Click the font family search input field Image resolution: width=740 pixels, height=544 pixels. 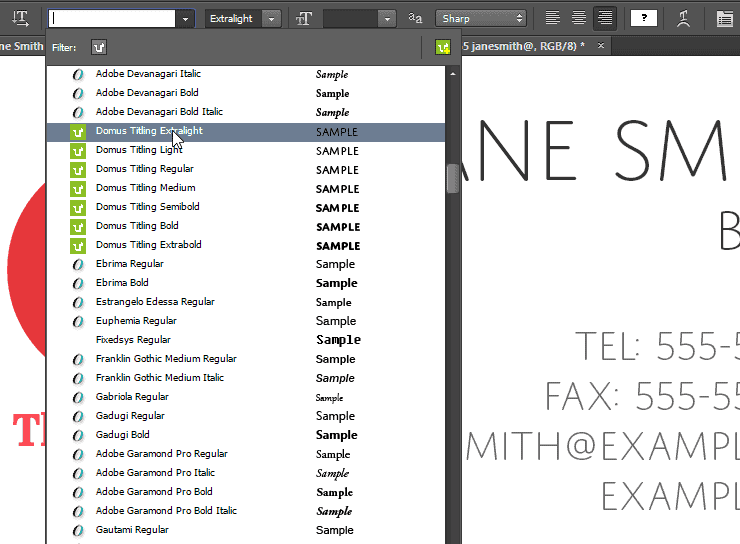click(112, 18)
